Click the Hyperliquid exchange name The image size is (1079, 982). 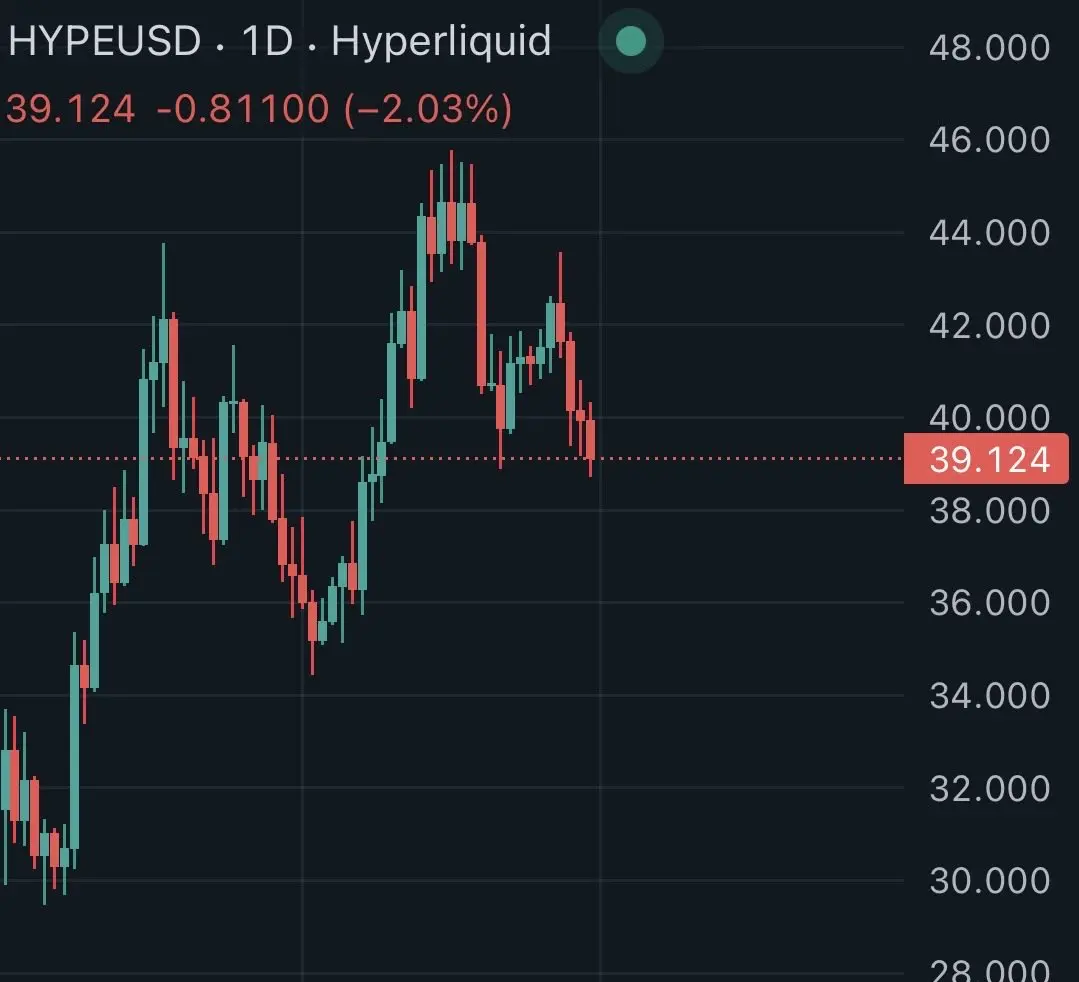[441, 42]
